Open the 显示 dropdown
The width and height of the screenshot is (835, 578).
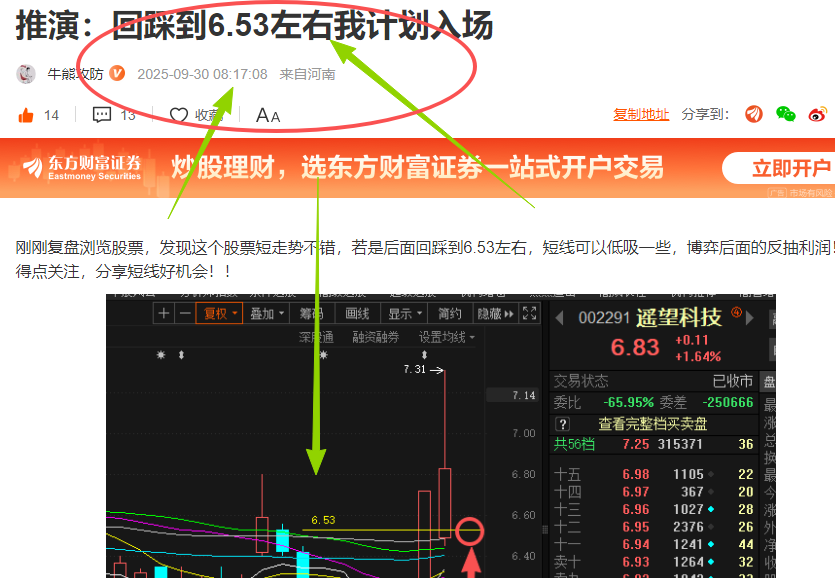coord(404,313)
